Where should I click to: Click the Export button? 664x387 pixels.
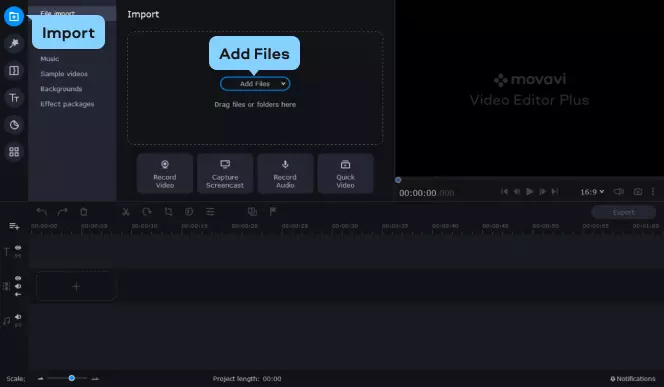click(623, 213)
